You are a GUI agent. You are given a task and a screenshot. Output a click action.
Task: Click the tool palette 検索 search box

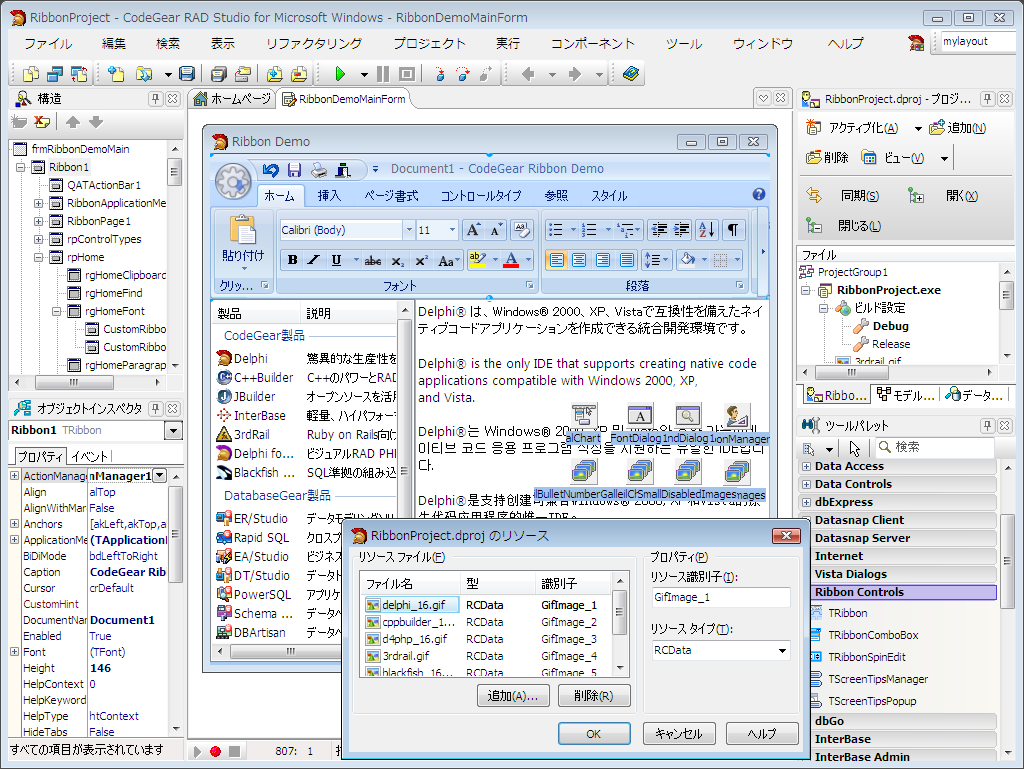pyautogui.click(x=935, y=447)
